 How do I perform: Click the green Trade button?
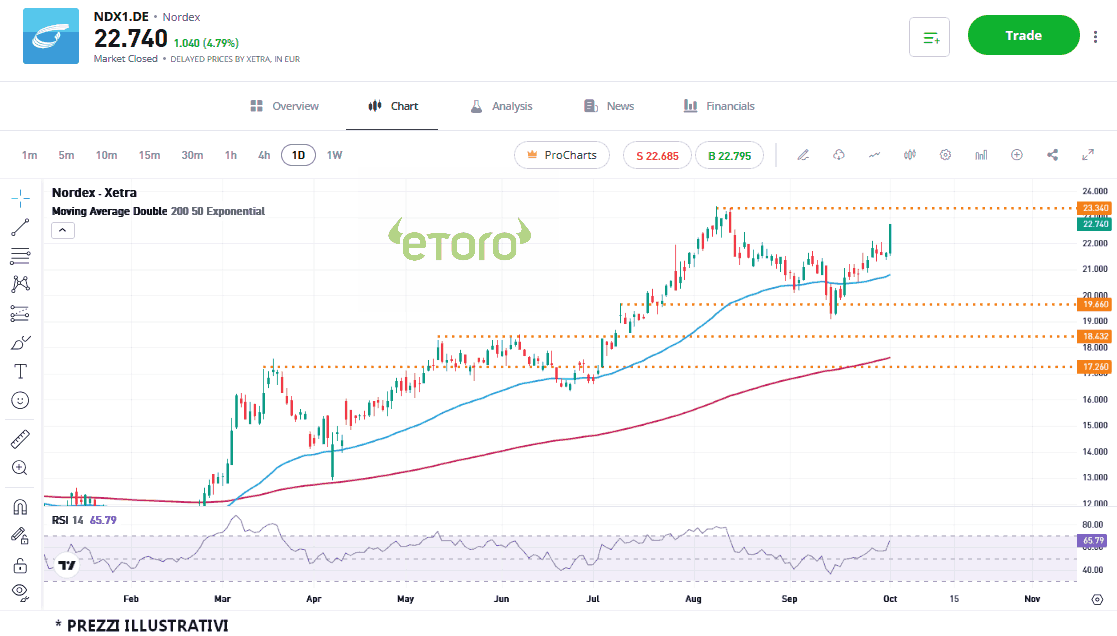pos(1023,36)
